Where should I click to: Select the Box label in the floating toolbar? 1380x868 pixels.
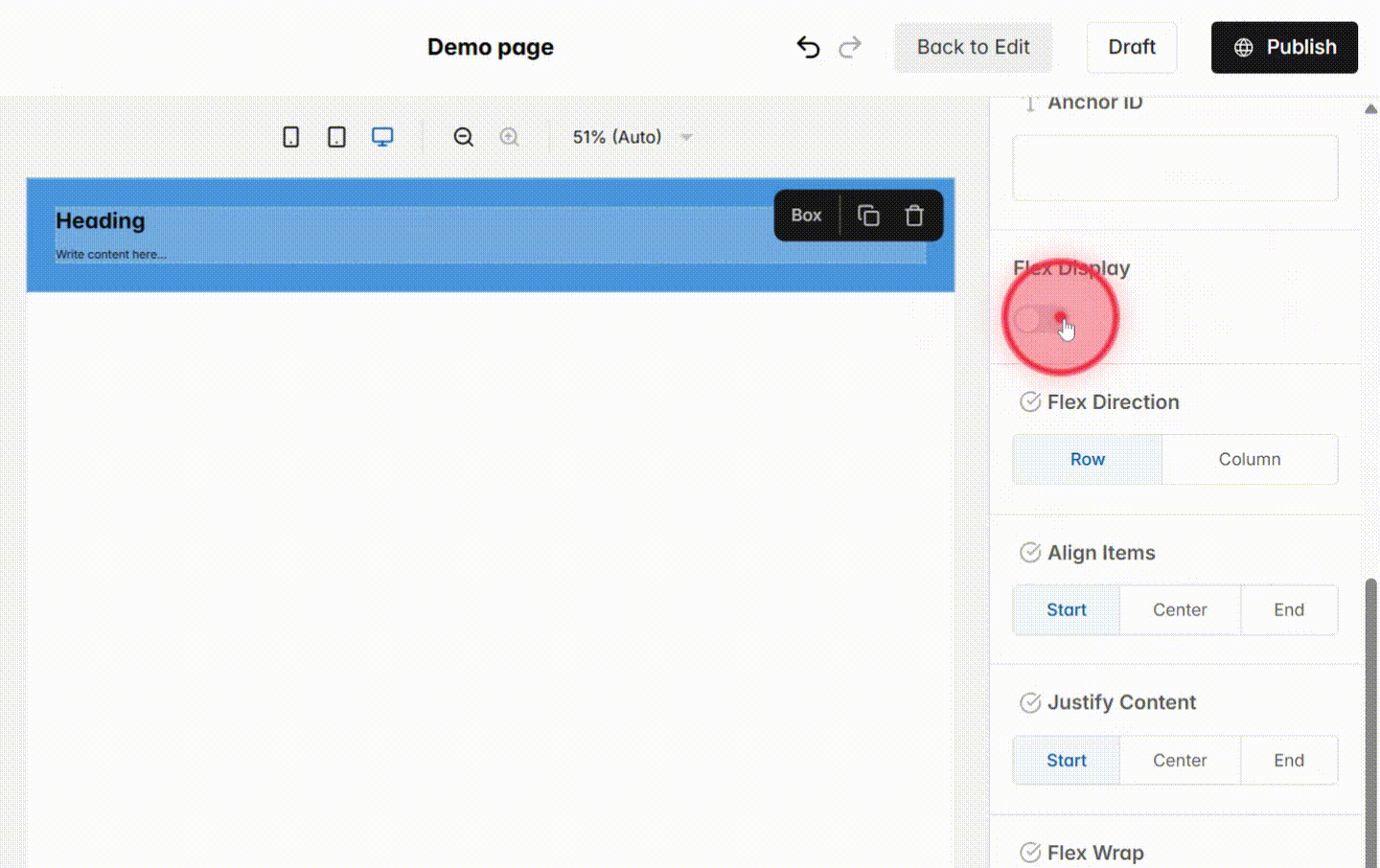[x=805, y=215]
